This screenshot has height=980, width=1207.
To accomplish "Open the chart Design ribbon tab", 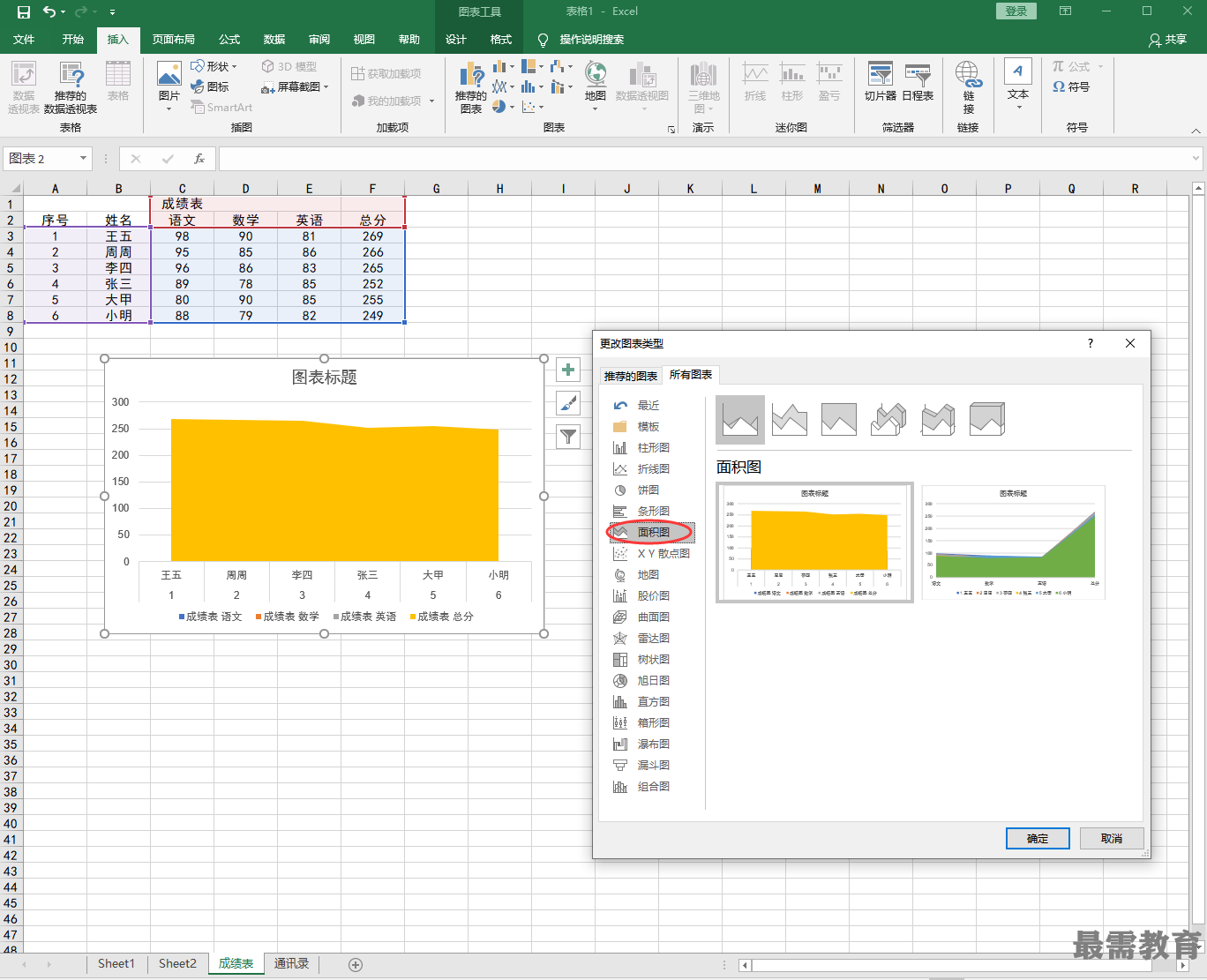I will [x=456, y=40].
